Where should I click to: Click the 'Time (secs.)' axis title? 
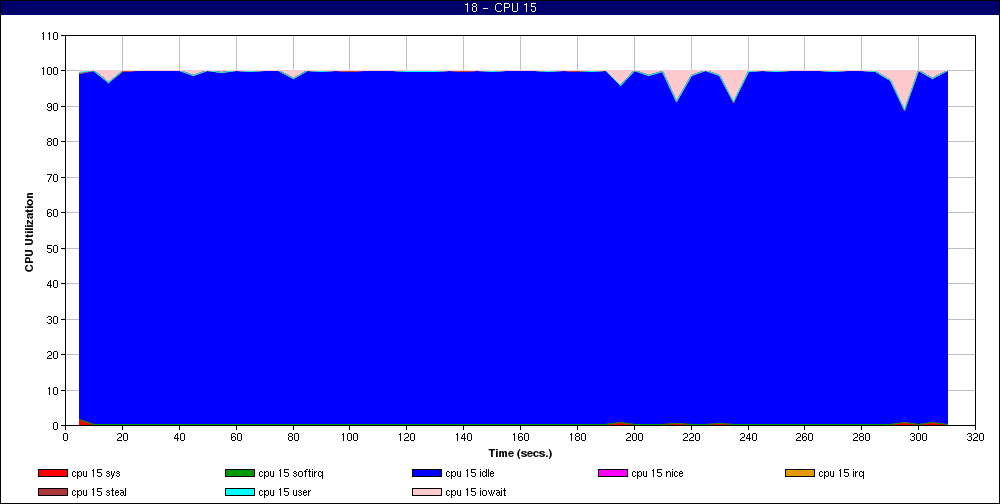click(520, 454)
